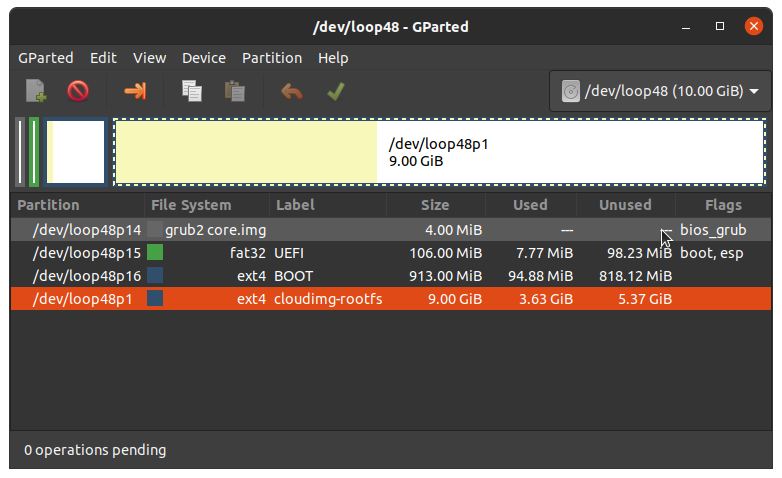Select the /dev/loop48p14 bios_grub row

point(391,230)
